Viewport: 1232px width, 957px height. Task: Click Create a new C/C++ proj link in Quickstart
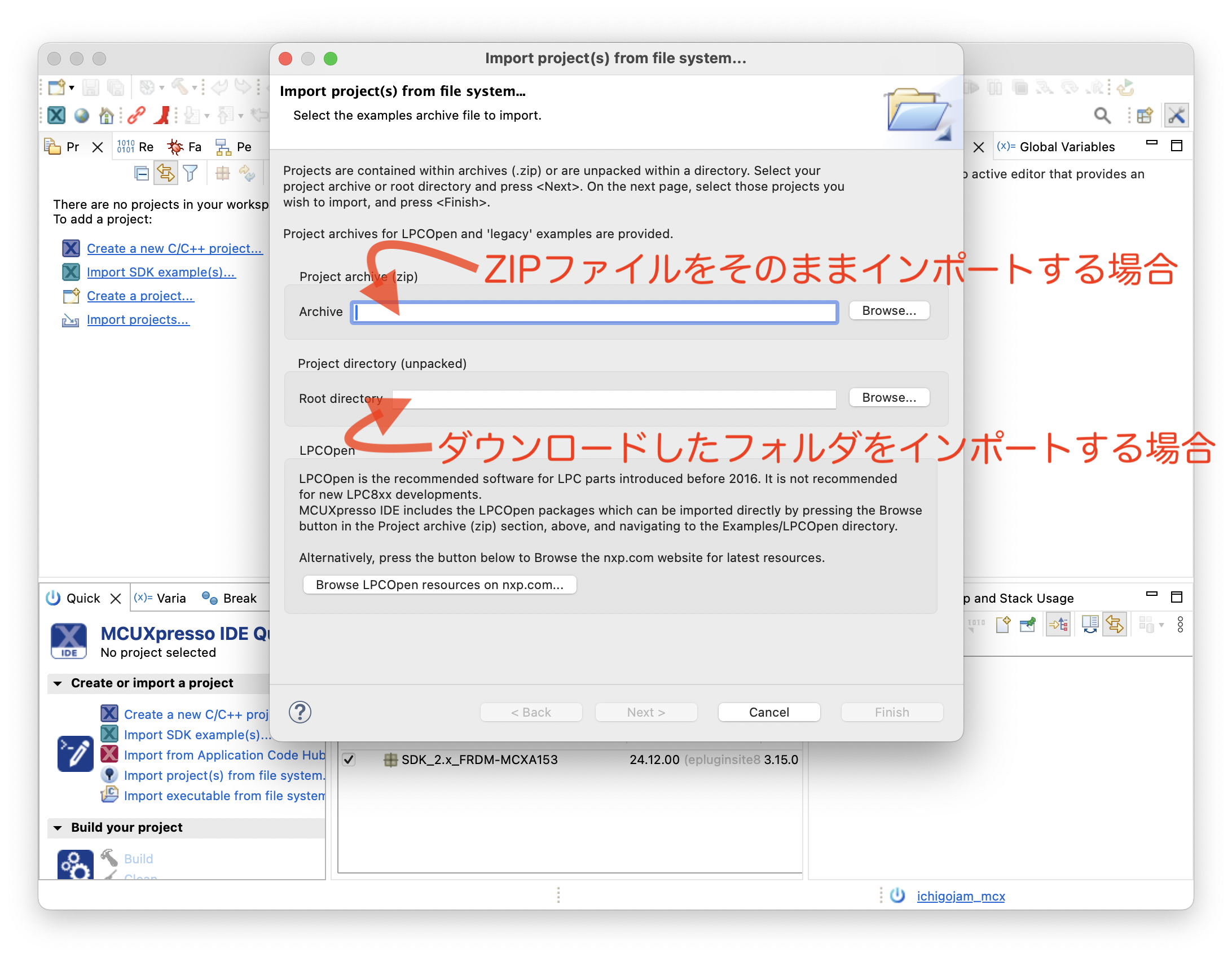pos(196,714)
